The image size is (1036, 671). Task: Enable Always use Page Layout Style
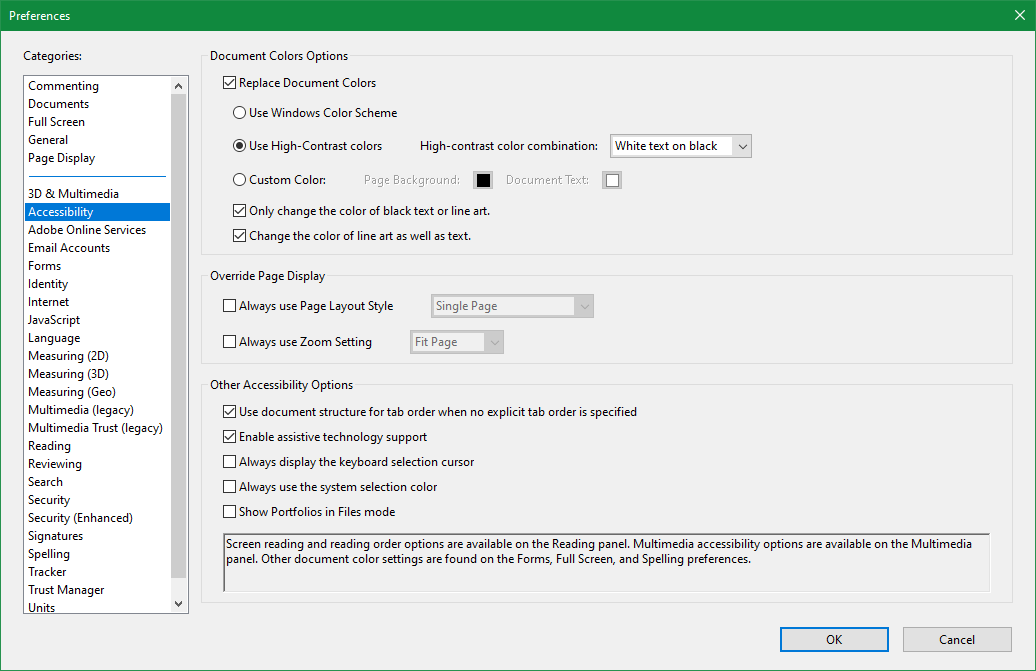tap(229, 306)
